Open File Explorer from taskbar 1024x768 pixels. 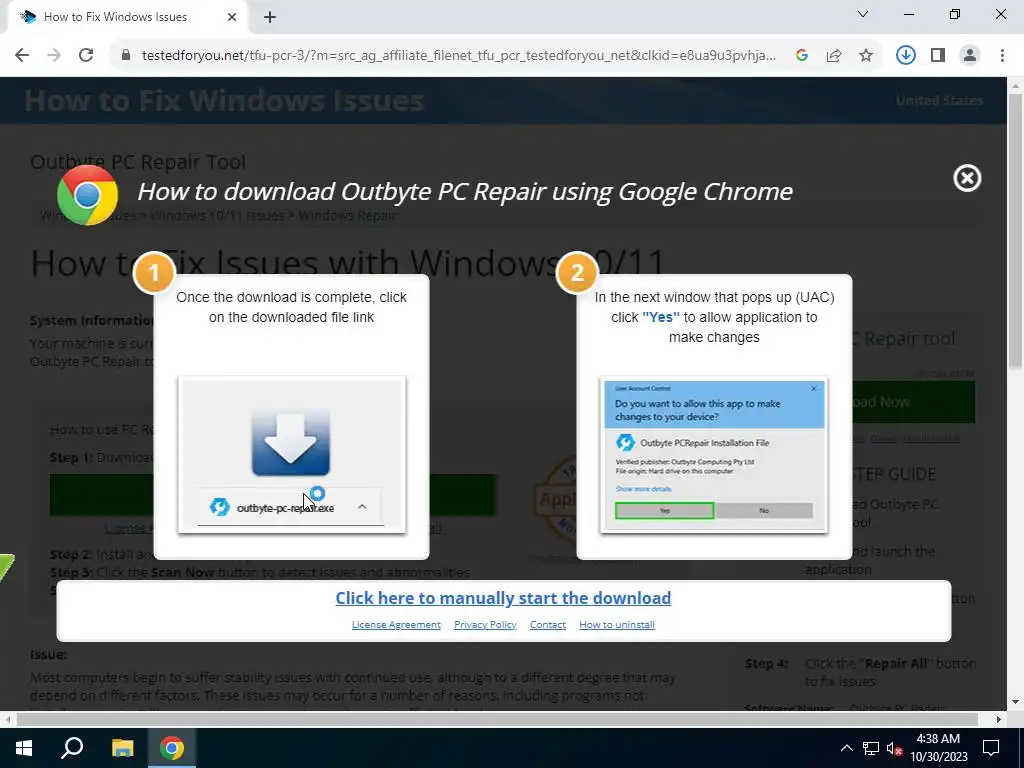click(122, 748)
